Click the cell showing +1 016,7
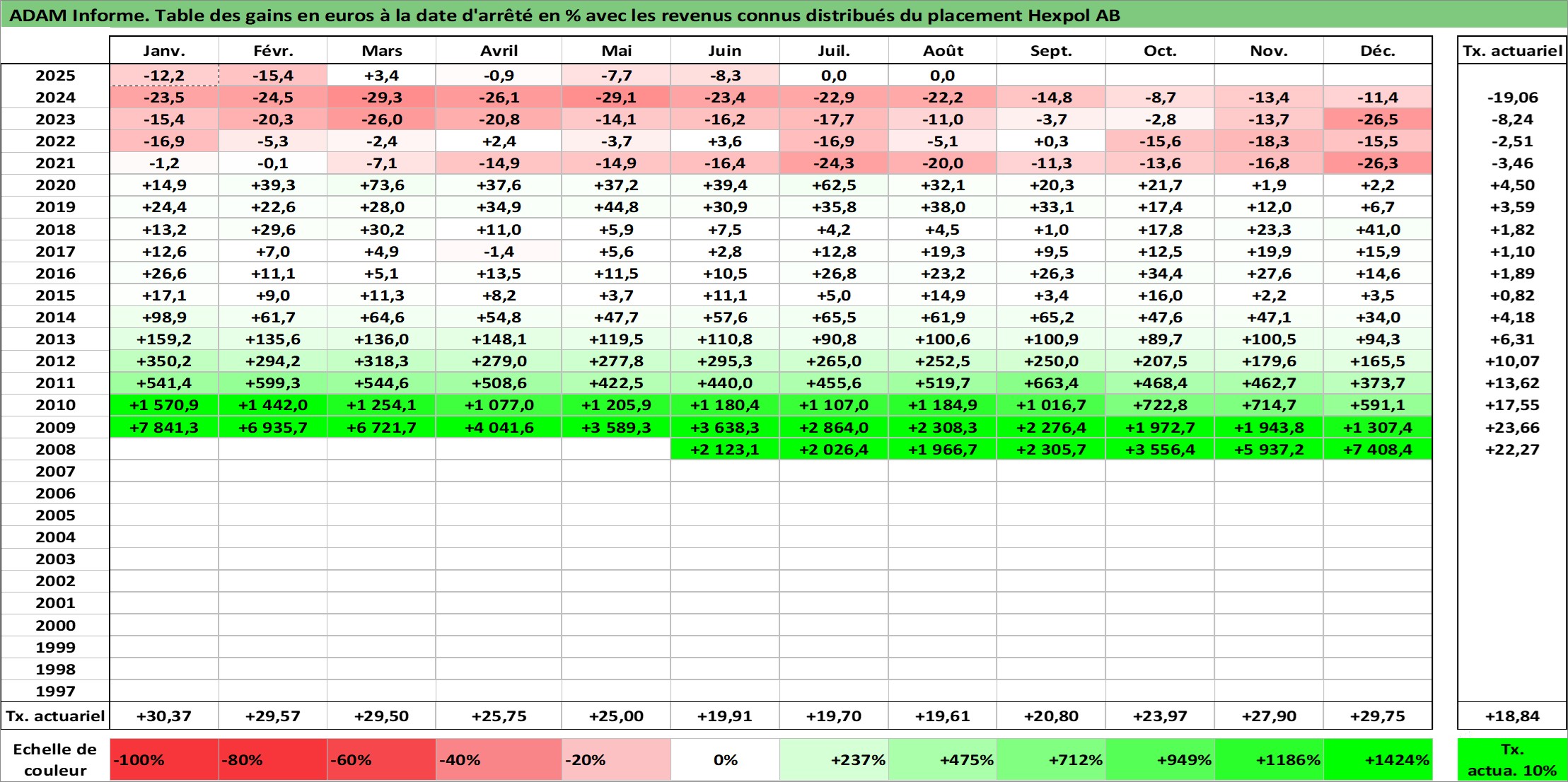Image resolution: width=1568 pixels, height=782 pixels. 1051,405
